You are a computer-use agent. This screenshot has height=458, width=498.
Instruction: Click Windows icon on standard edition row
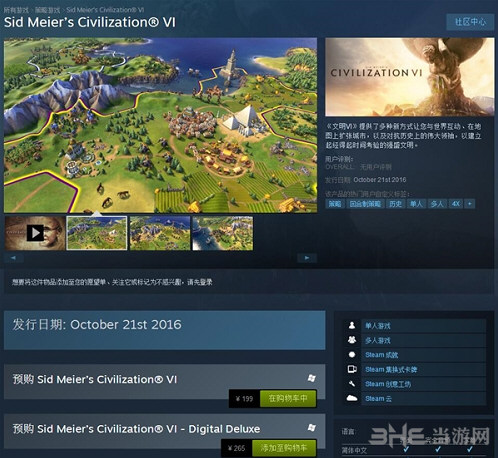click(x=312, y=378)
